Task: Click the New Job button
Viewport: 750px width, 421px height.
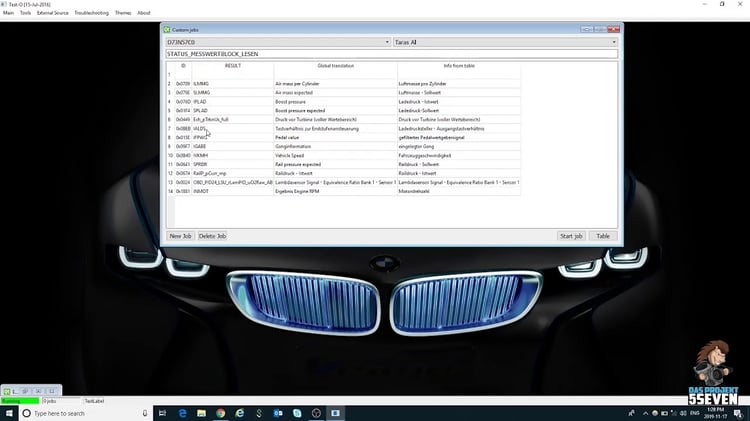Action: coord(180,236)
